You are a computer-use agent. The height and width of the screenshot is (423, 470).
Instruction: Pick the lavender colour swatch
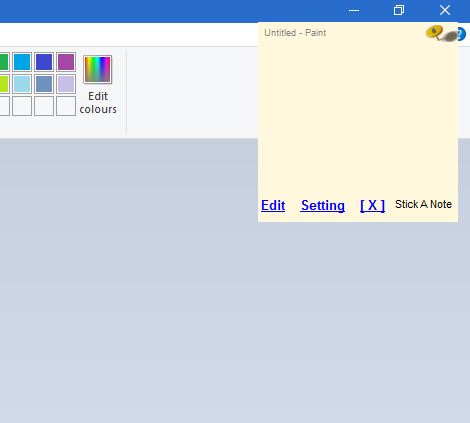(66, 84)
